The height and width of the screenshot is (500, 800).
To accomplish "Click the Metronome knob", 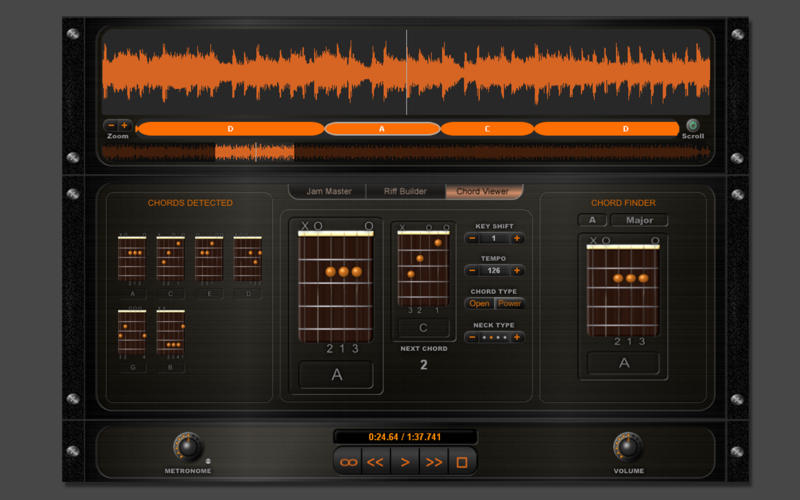I will [x=188, y=447].
